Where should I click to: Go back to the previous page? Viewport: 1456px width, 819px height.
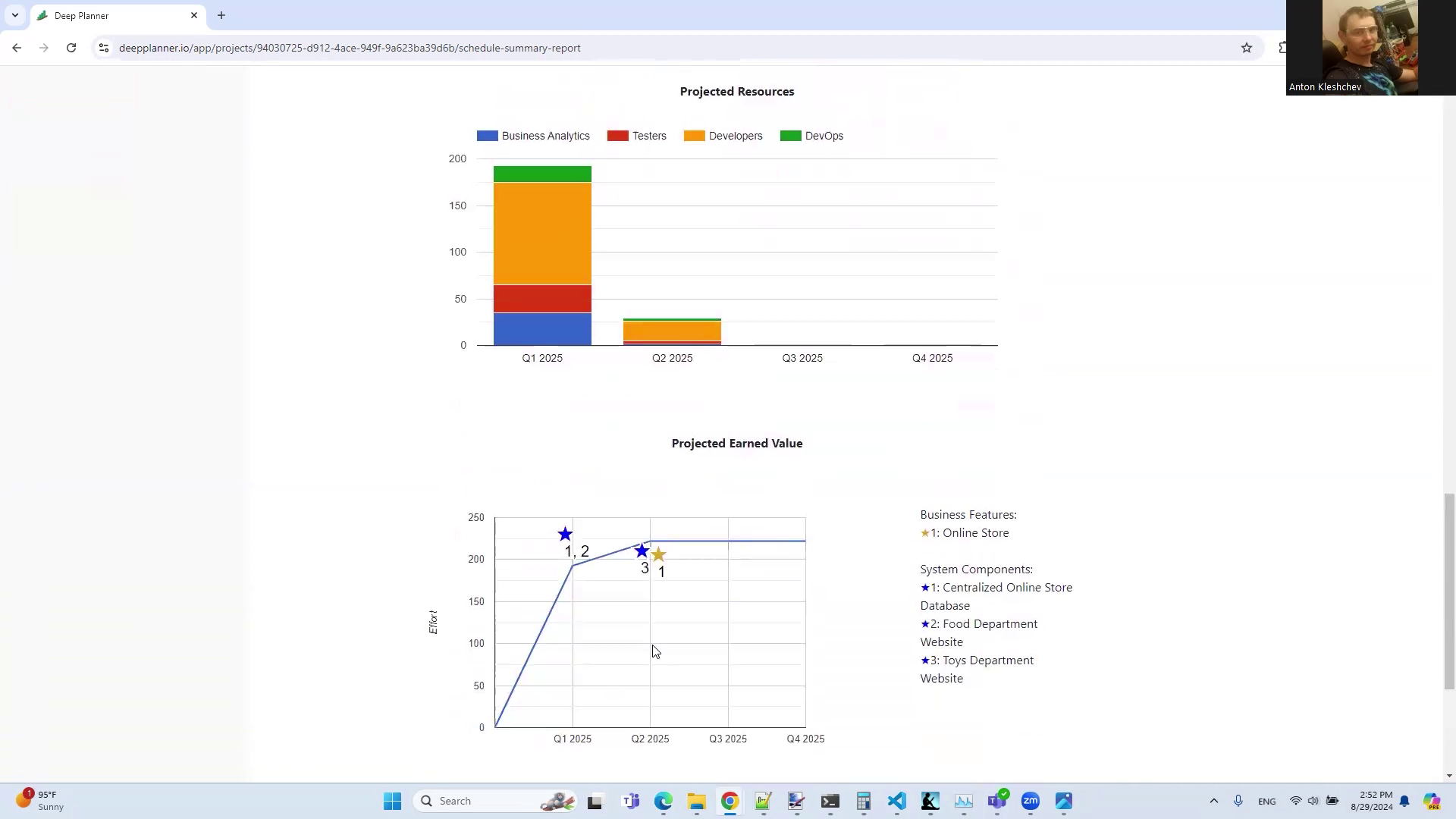17,48
